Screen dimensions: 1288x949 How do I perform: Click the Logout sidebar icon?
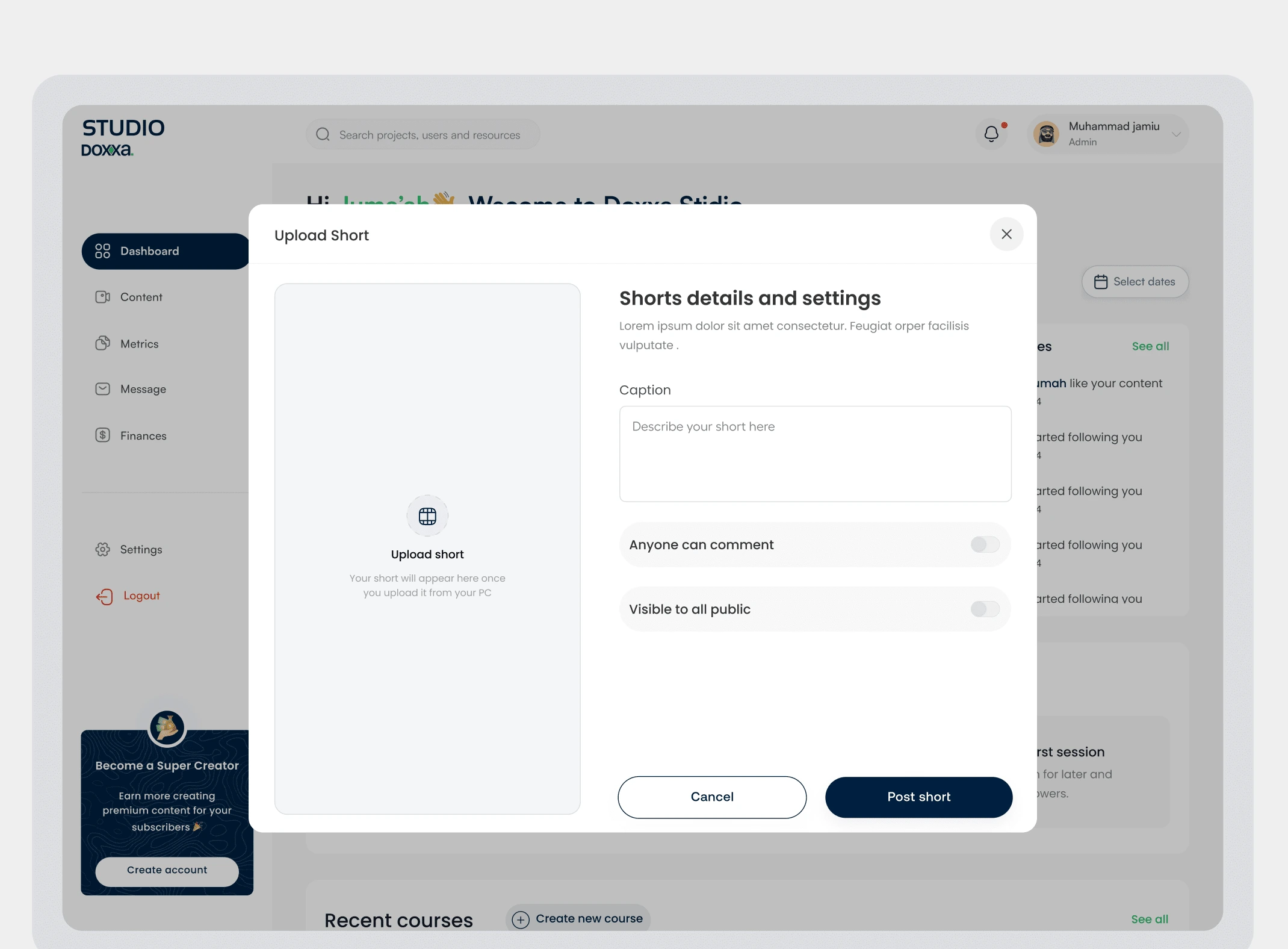pyautogui.click(x=103, y=596)
